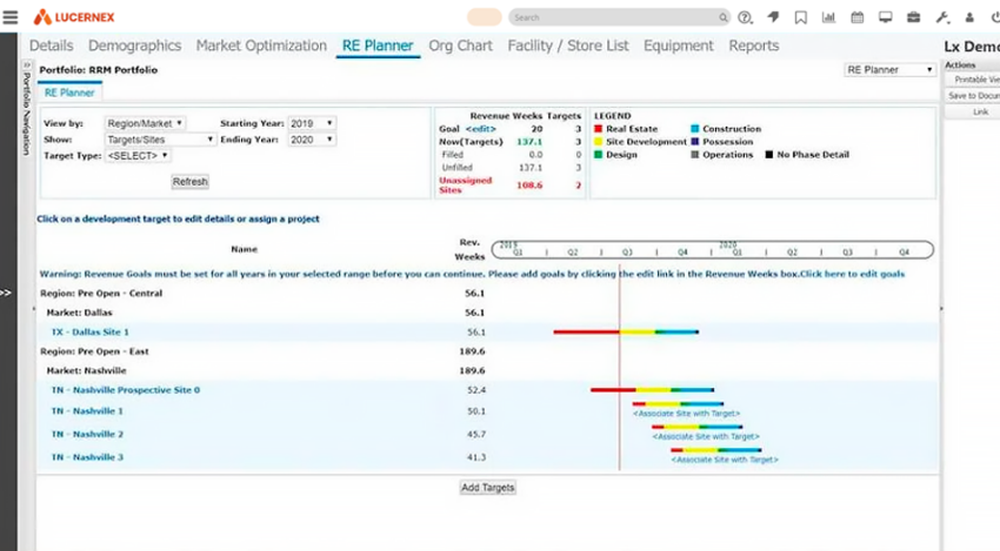Open the Market Optimization tab
Screen dimensions: 1000x551
pos(261,46)
